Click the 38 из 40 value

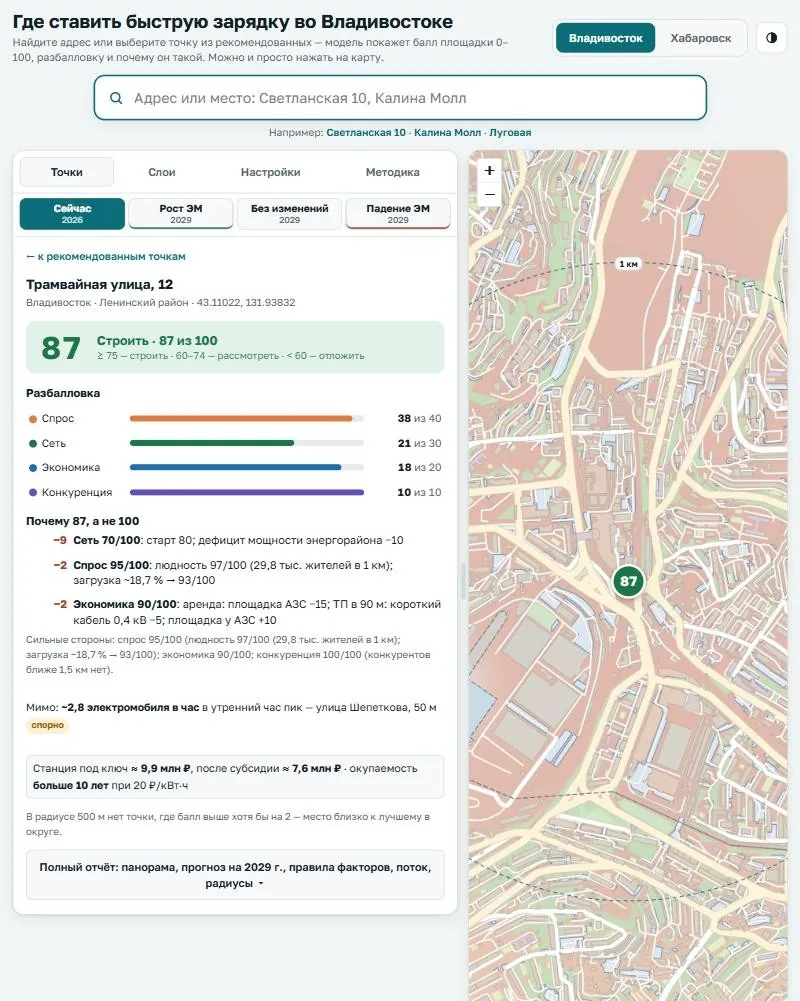click(x=419, y=419)
